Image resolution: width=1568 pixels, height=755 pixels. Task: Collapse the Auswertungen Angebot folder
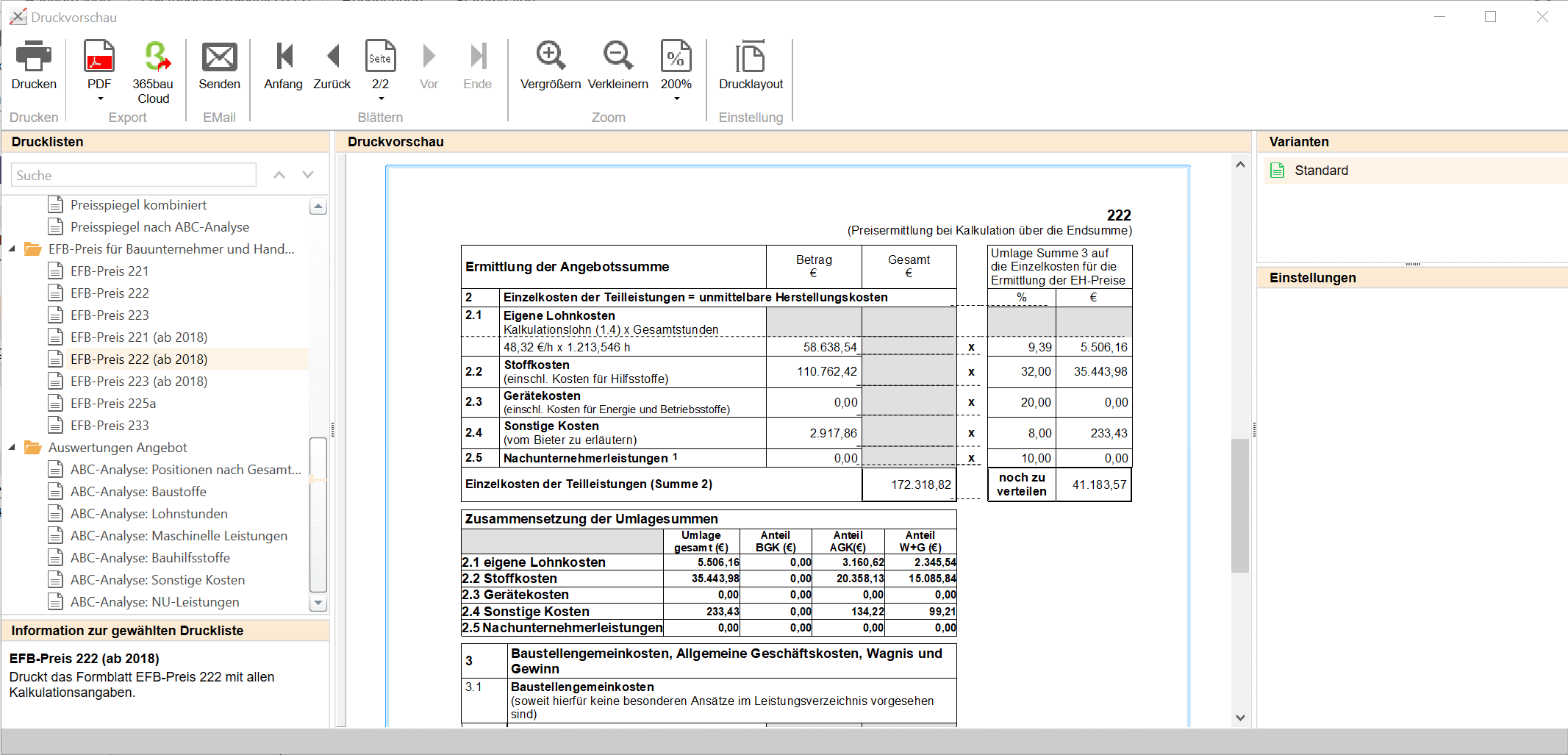click(12, 448)
